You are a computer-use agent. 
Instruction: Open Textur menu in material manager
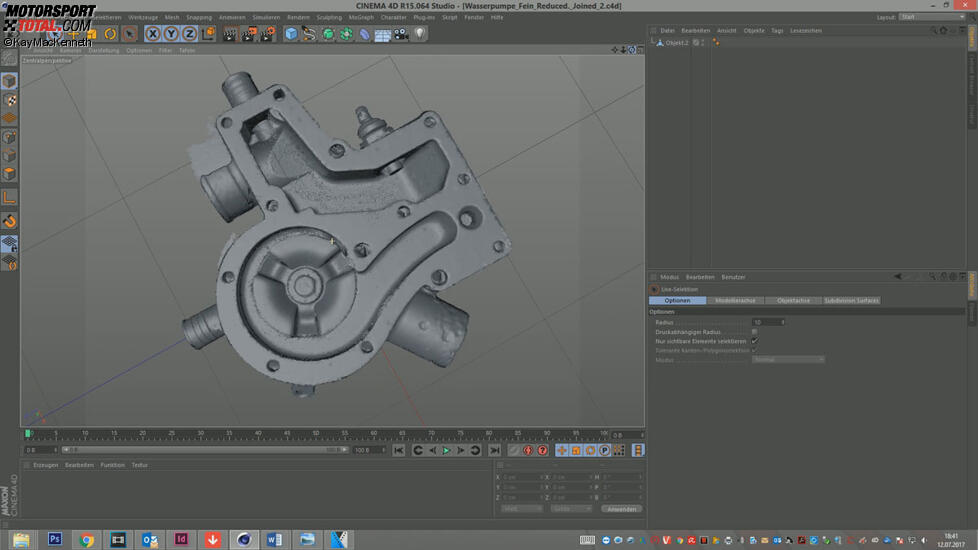point(140,465)
